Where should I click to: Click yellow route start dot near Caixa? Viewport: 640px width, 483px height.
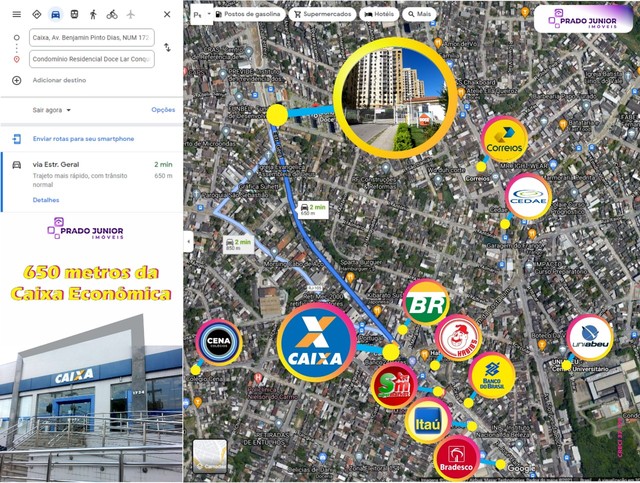[391, 352]
